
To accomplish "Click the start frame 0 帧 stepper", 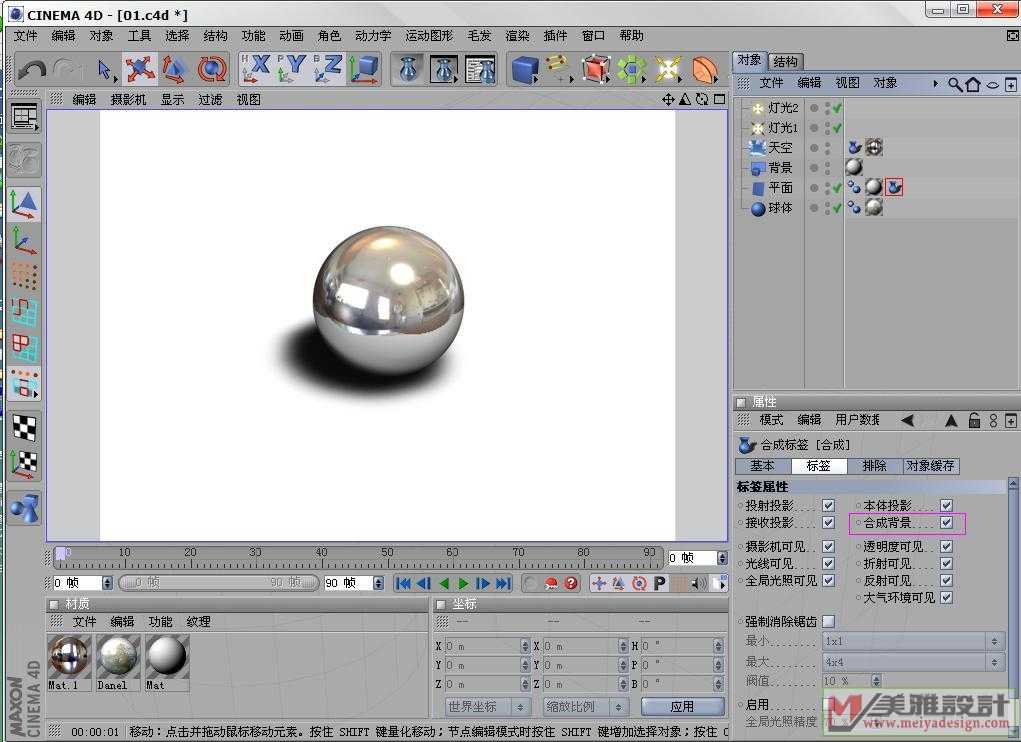I will pos(107,583).
